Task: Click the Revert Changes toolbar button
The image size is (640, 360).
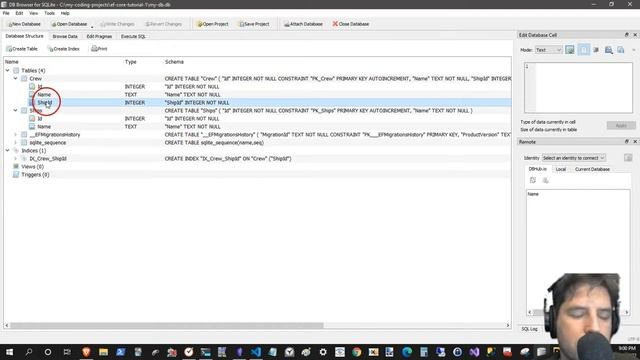Action: click(164, 24)
